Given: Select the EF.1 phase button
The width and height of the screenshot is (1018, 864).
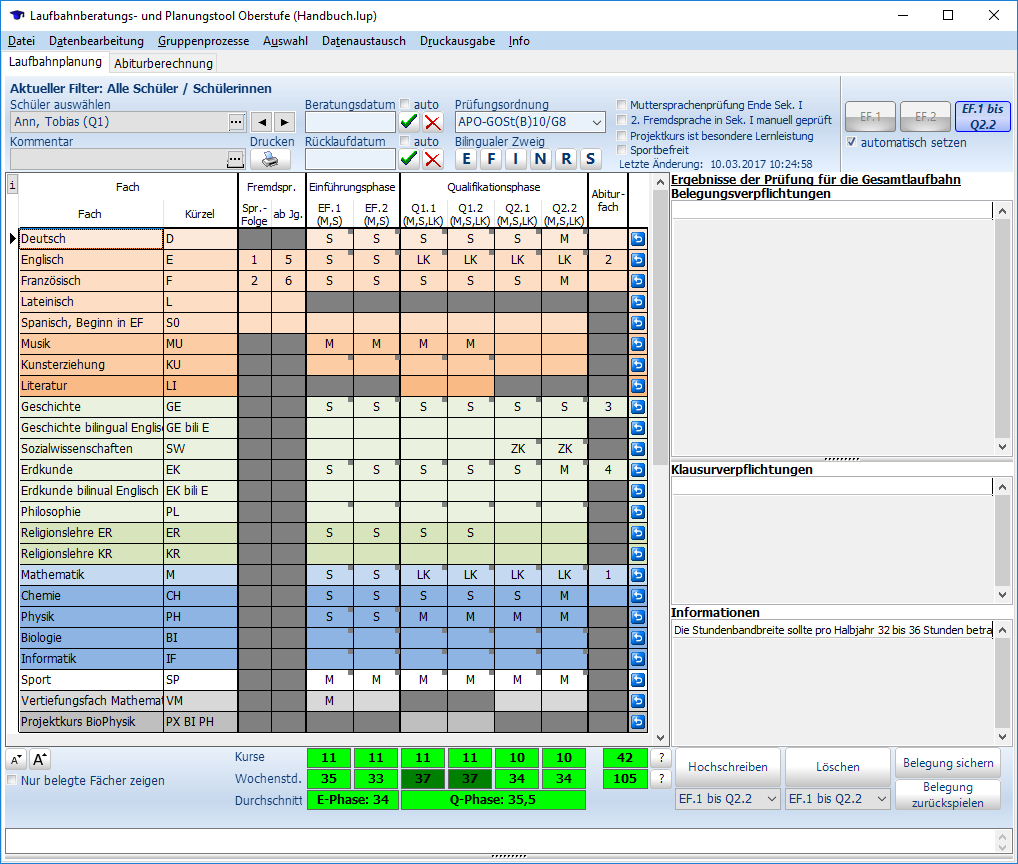Looking at the screenshot, I should coord(870,117).
